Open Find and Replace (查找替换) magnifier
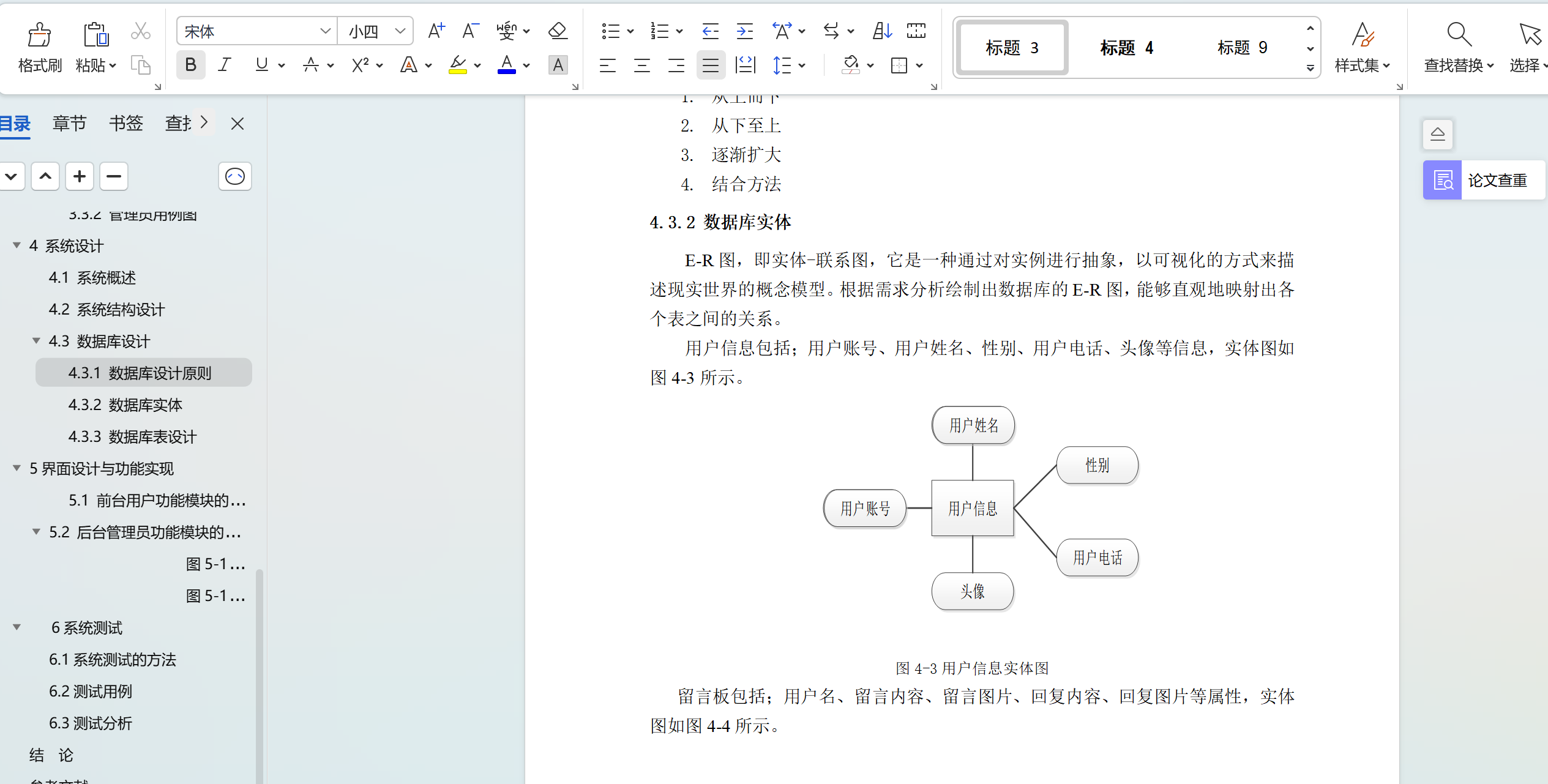Viewport: 1548px width, 784px height. pos(1459,34)
